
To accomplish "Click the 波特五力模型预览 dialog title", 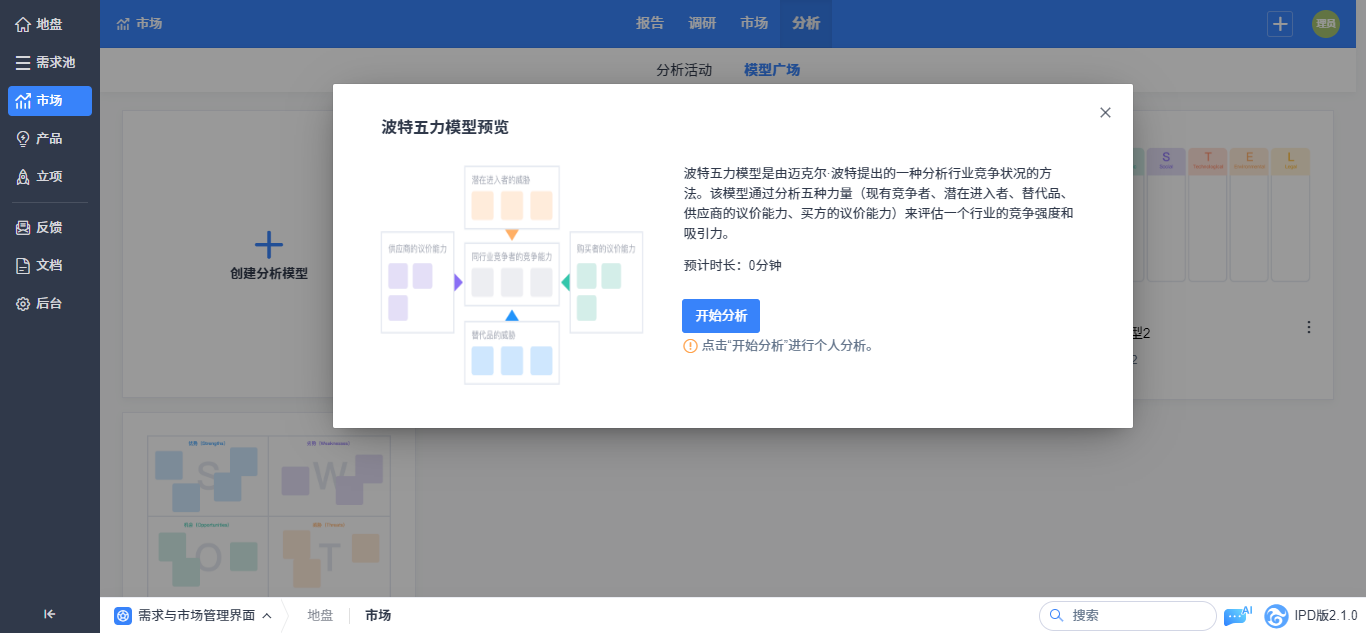I will click(x=445, y=127).
